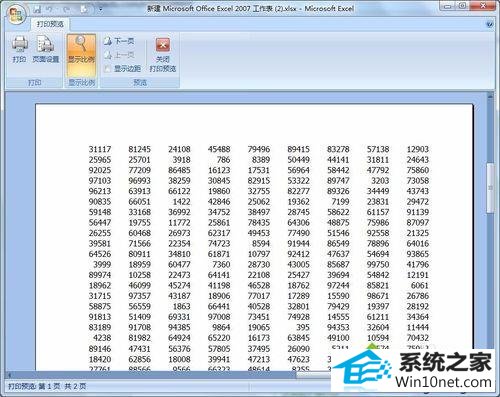Click the value 38497 in preview

point(259,212)
